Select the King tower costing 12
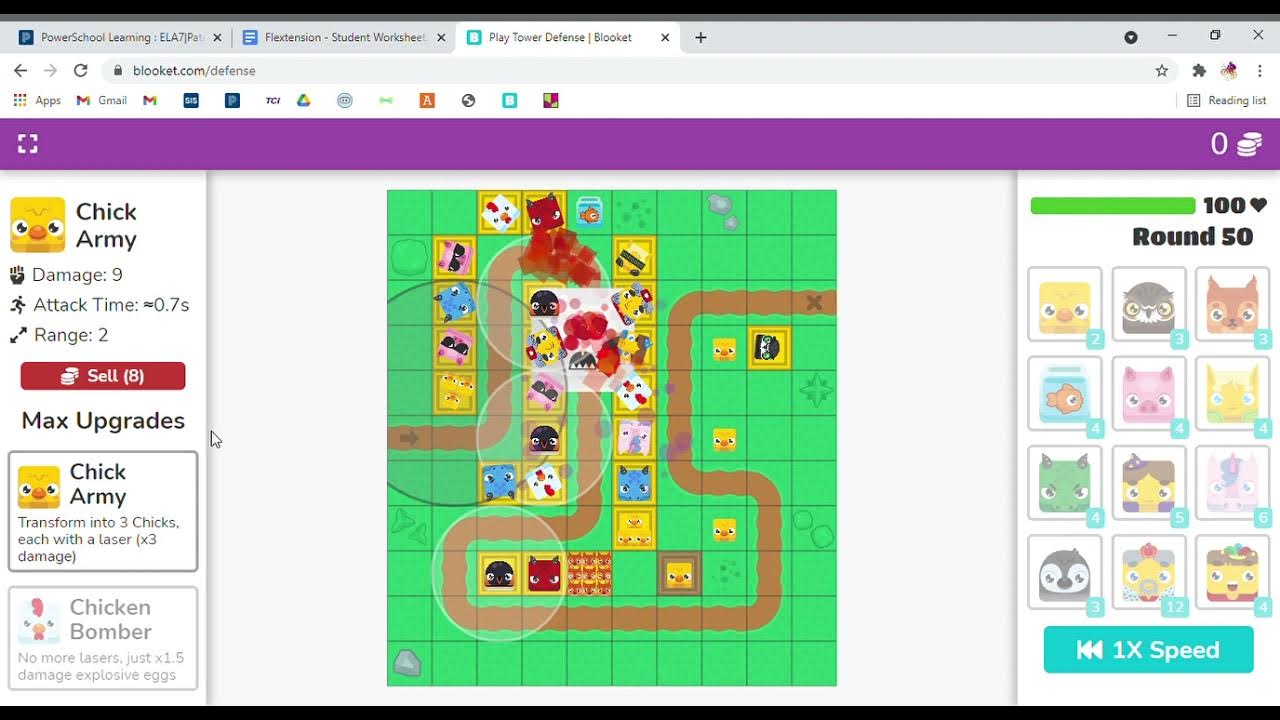Image resolution: width=1280 pixels, height=720 pixels. [1149, 572]
